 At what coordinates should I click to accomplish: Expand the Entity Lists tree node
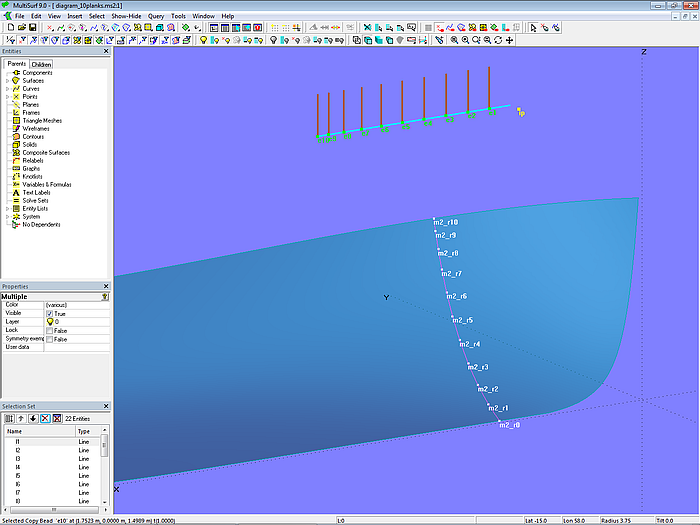7,208
